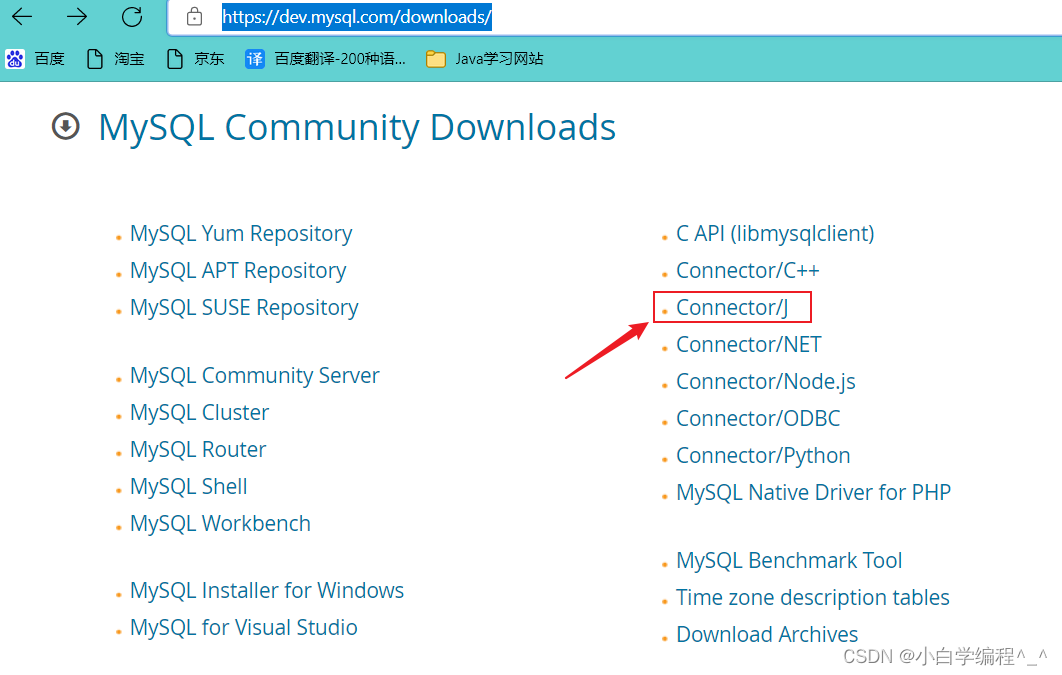Click the MySQL Community Downloads heading
The image size is (1062, 675).
pyautogui.click(x=357, y=127)
